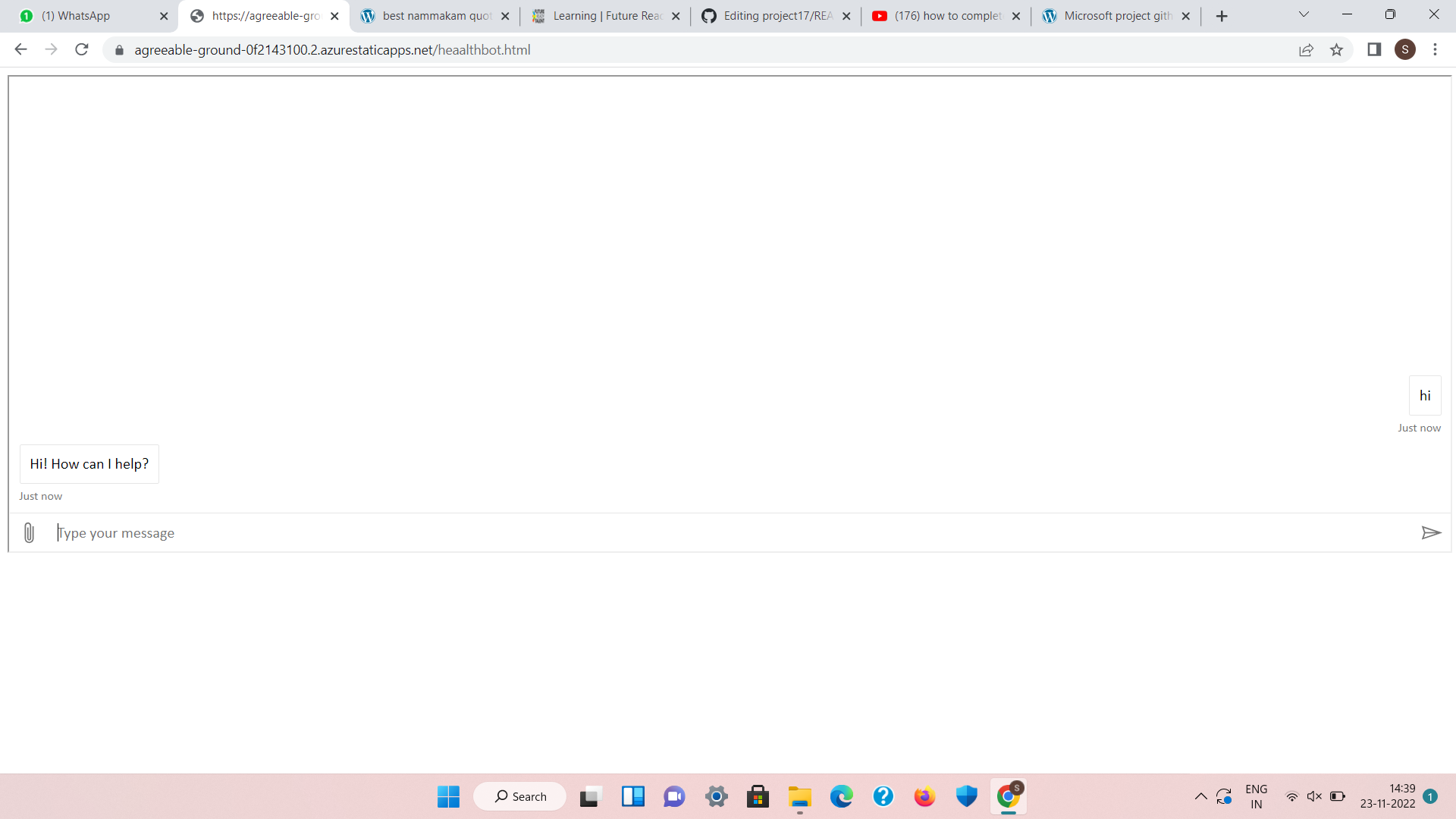Open Firefox from the taskbar
The height and width of the screenshot is (819, 1456).
click(x=924, y=796)
